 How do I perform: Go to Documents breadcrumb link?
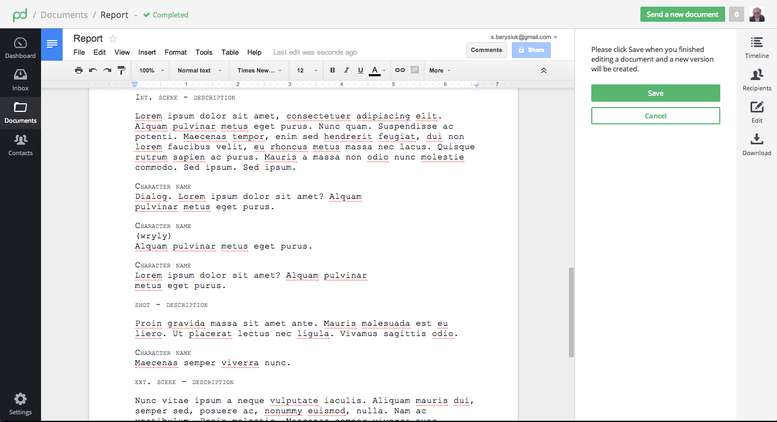64,15
